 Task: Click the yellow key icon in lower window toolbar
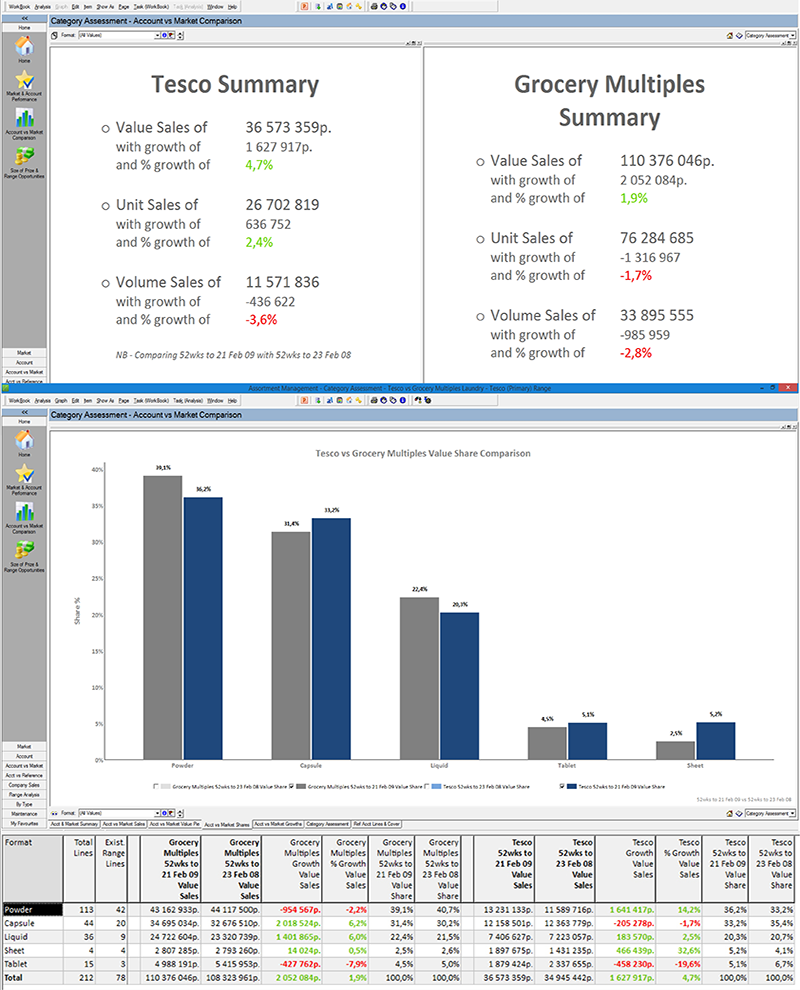pyautogui.click(x=359, y=400)
